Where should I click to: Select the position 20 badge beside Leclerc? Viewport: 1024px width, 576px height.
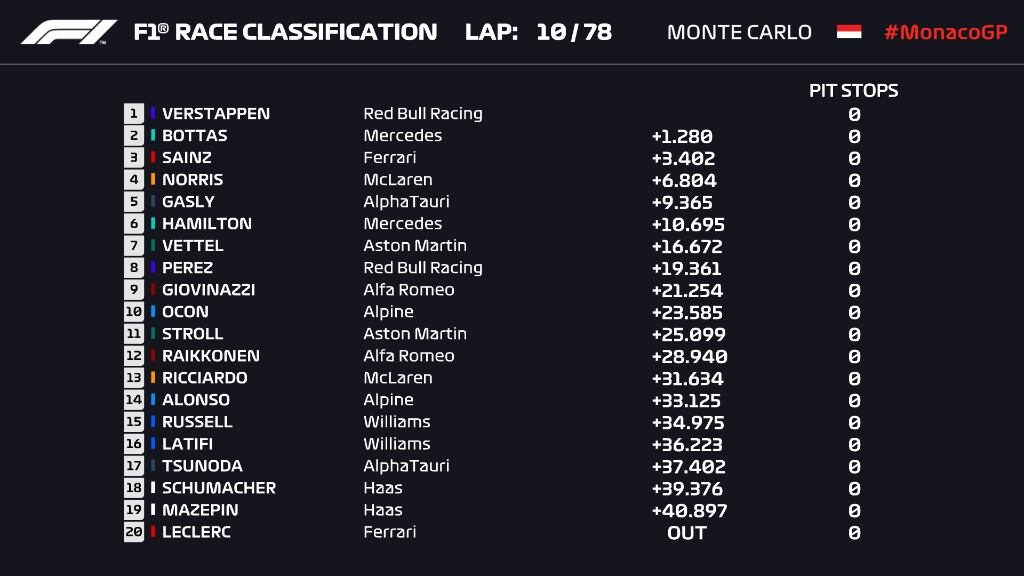[134, 532]
